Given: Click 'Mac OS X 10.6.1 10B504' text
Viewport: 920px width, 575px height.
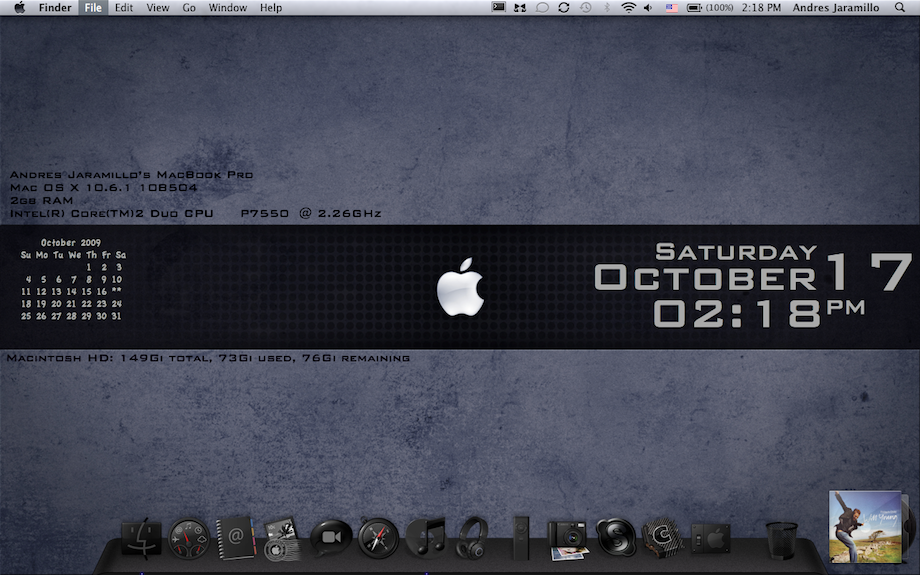Looking at the screenshot, I should [103, 188].
